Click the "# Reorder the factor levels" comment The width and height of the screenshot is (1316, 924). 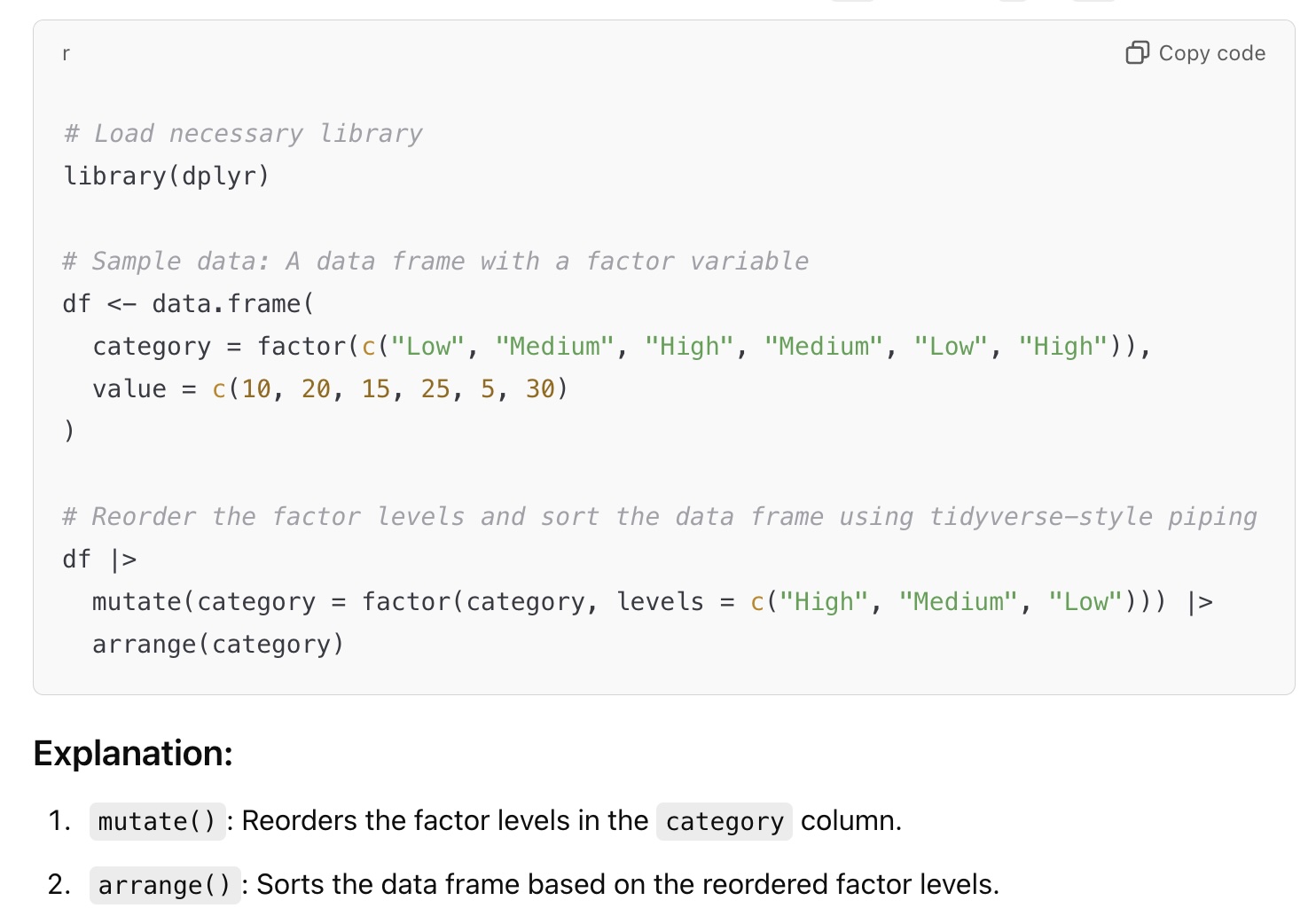click(x=660, y=517)
